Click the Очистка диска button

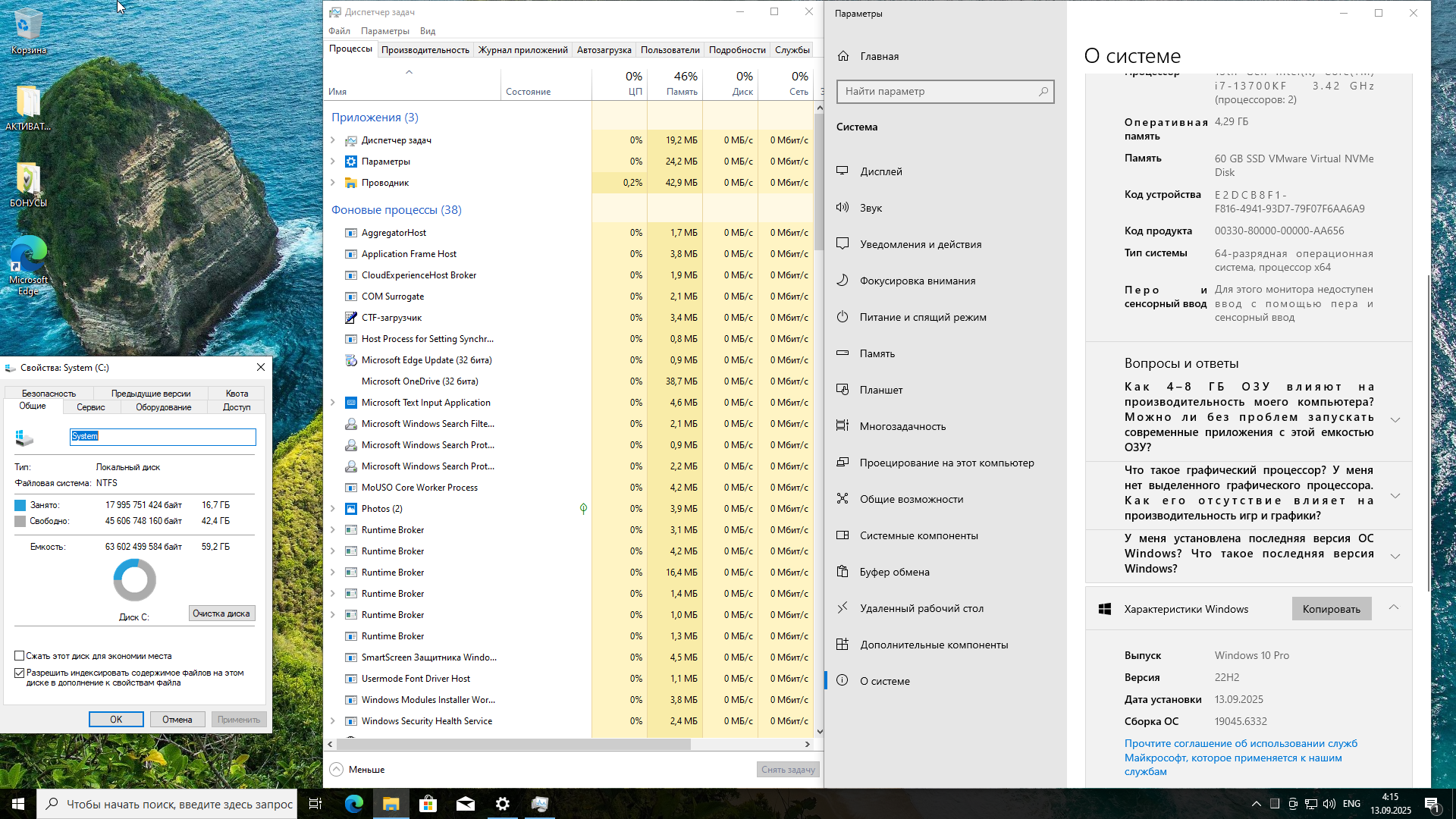coord(221,613)
